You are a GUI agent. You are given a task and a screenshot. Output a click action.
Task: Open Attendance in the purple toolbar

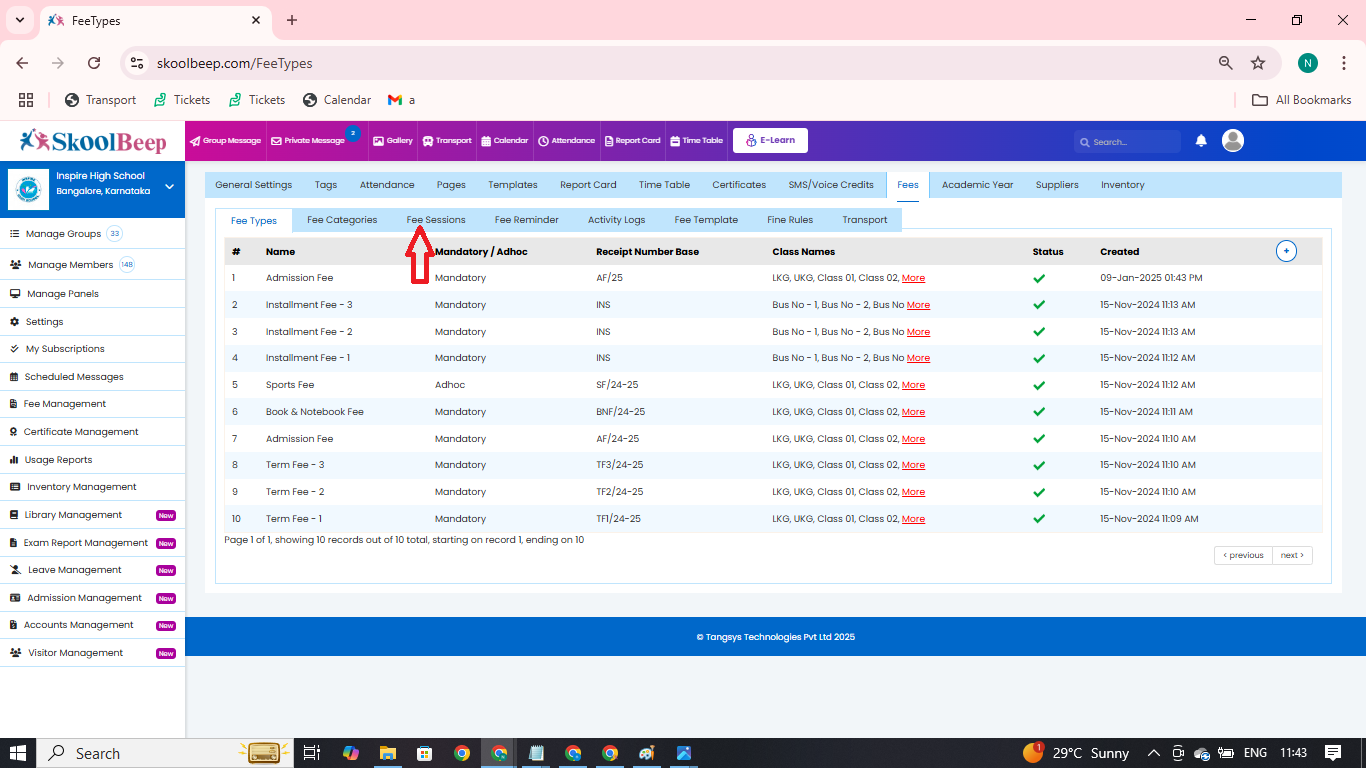566,141
